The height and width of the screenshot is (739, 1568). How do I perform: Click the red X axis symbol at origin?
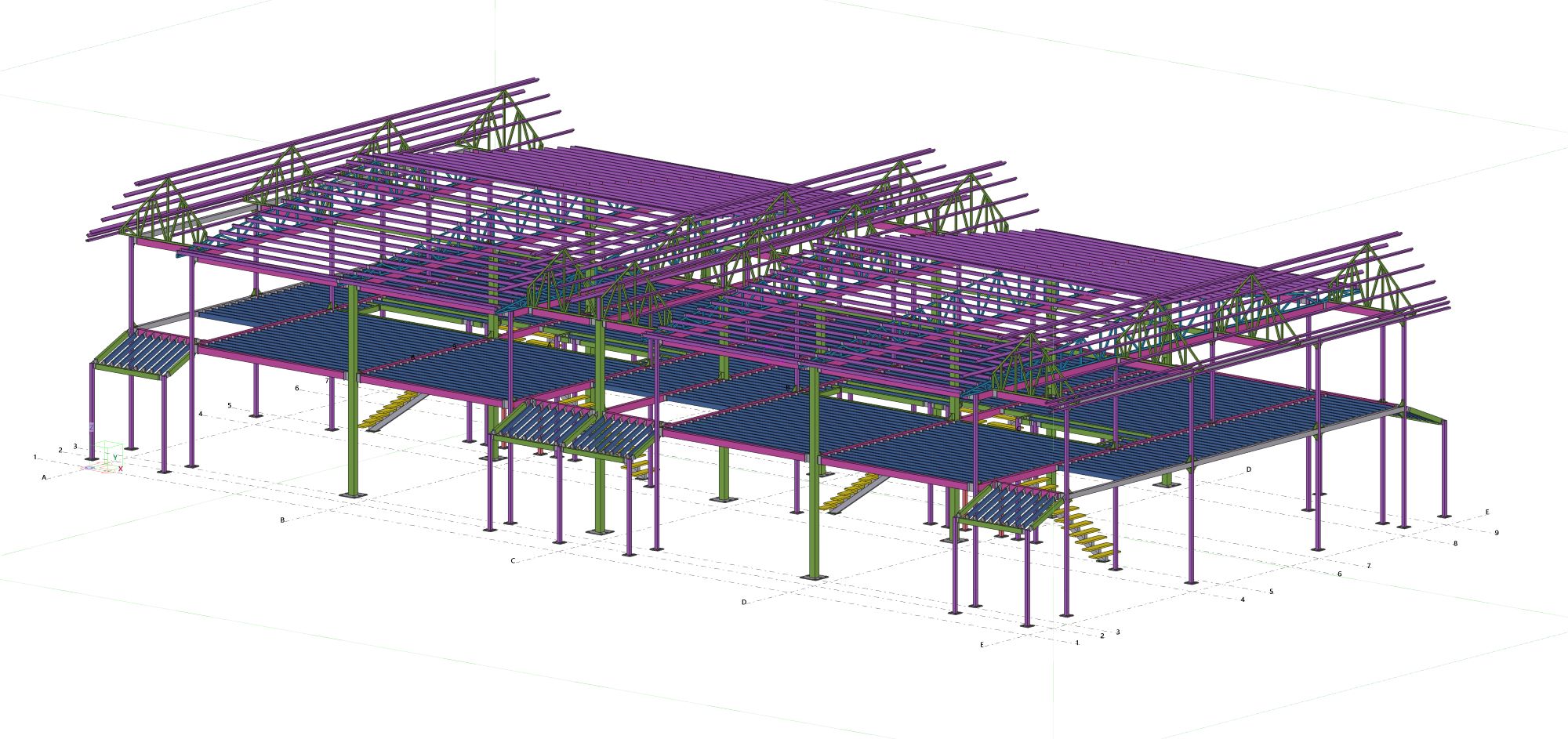[121, 469]
